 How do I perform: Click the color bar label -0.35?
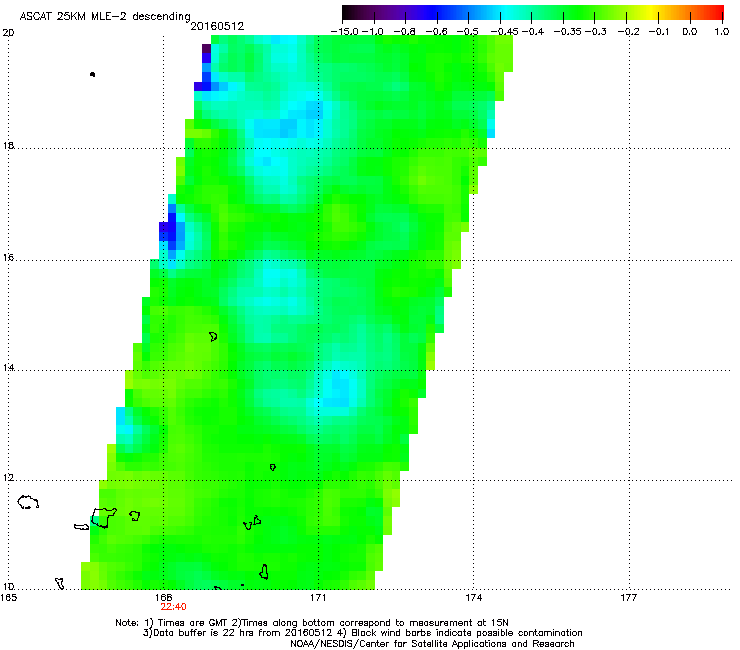click(x=568, y=32)
